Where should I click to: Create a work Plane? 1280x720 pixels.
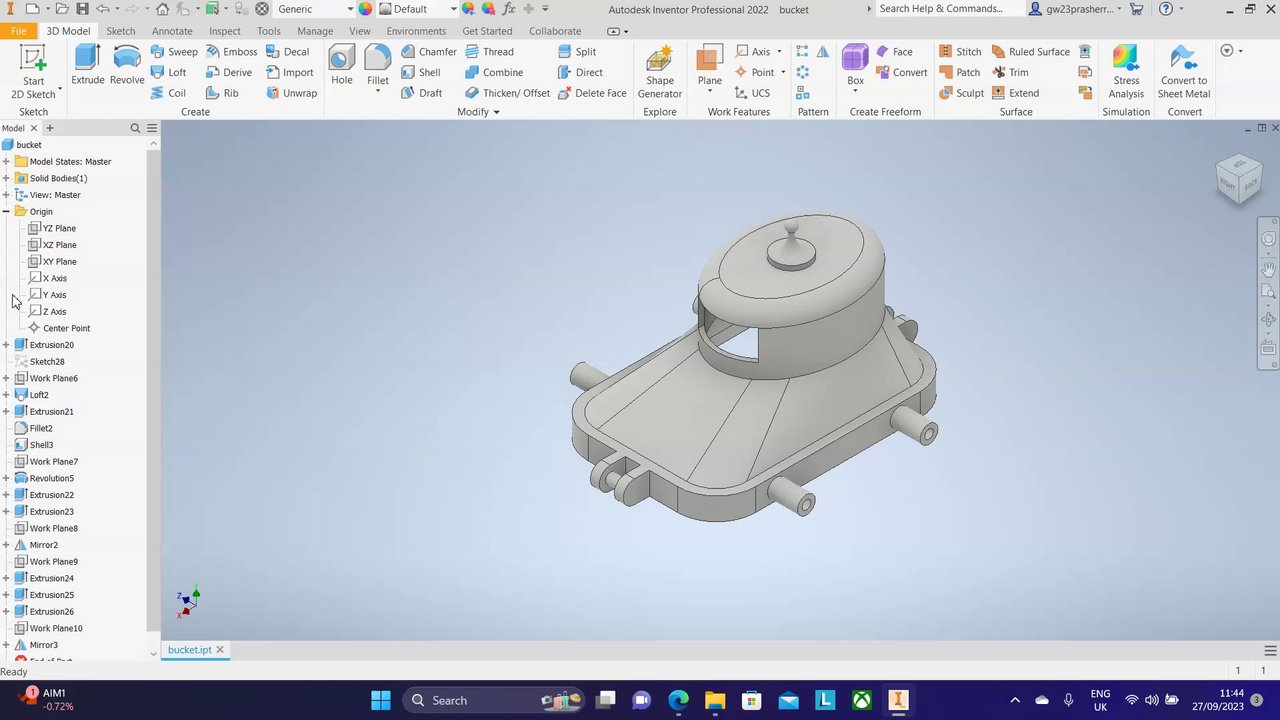(x=710, y=65)
